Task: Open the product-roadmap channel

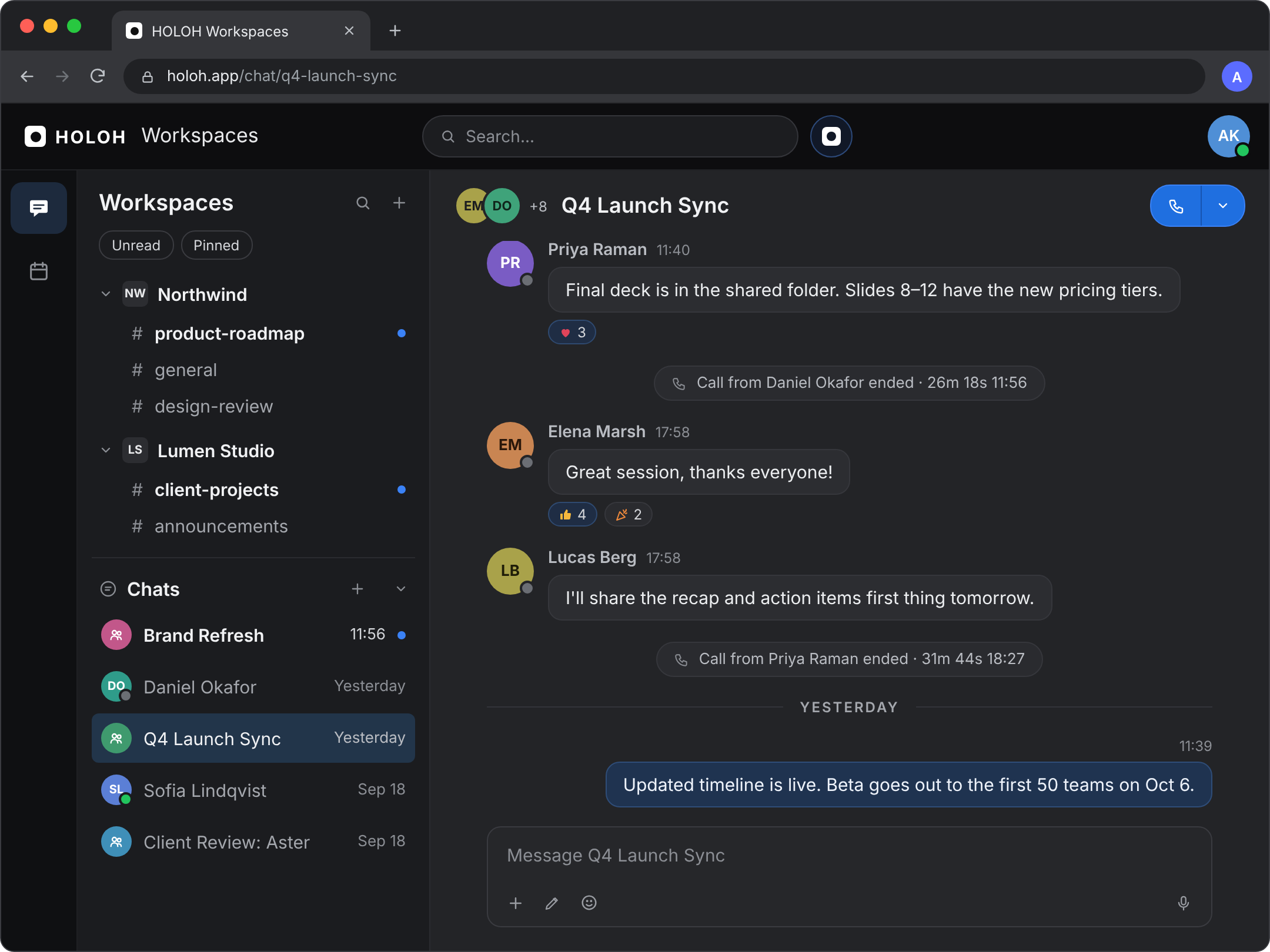Action: [x=253, y=333]
